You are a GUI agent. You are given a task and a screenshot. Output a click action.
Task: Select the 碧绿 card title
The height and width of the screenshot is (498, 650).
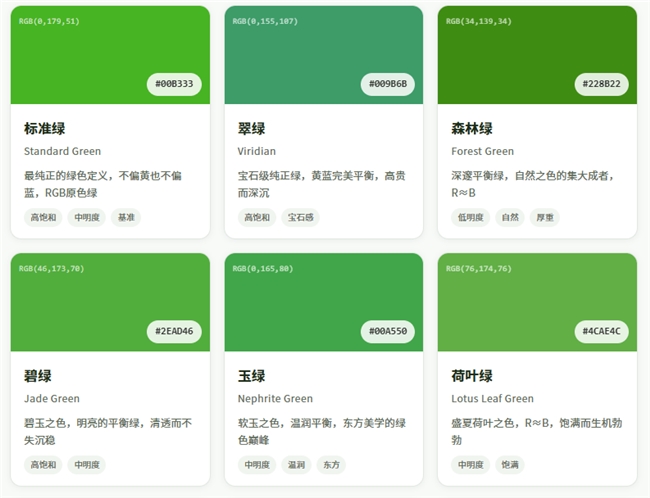click(38, 376)
